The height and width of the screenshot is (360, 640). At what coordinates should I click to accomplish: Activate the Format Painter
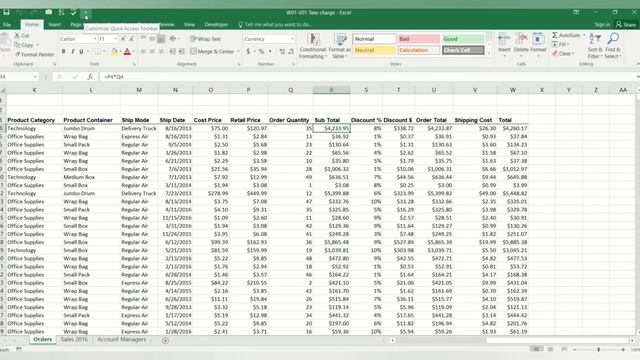pyautogui.click(x=35, y=54)
